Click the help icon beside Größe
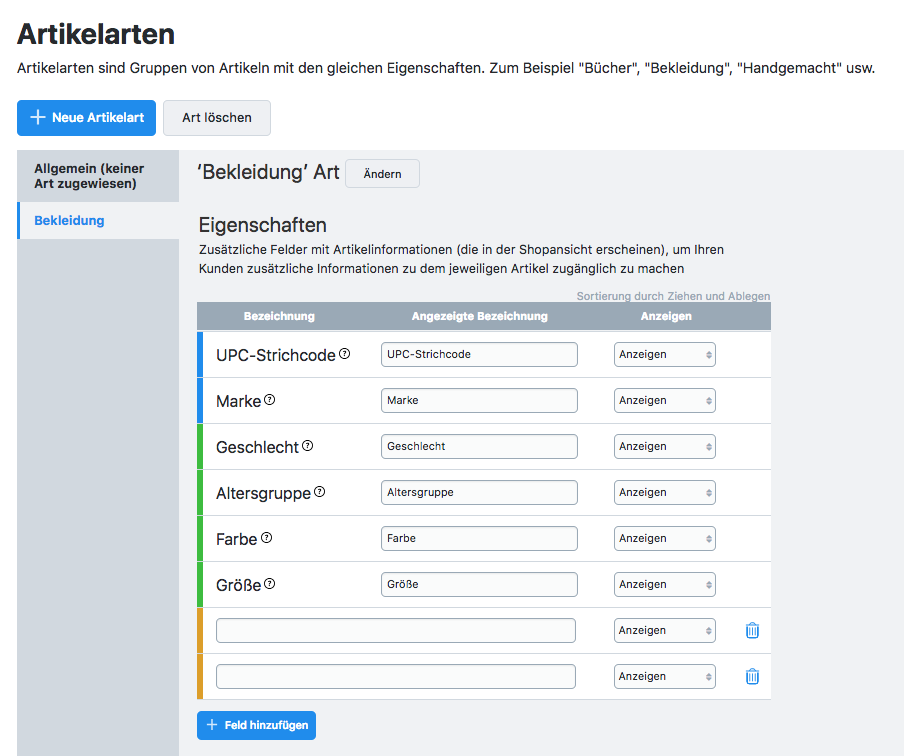Viewport: 904px width, 756px height. pos(269,584)
